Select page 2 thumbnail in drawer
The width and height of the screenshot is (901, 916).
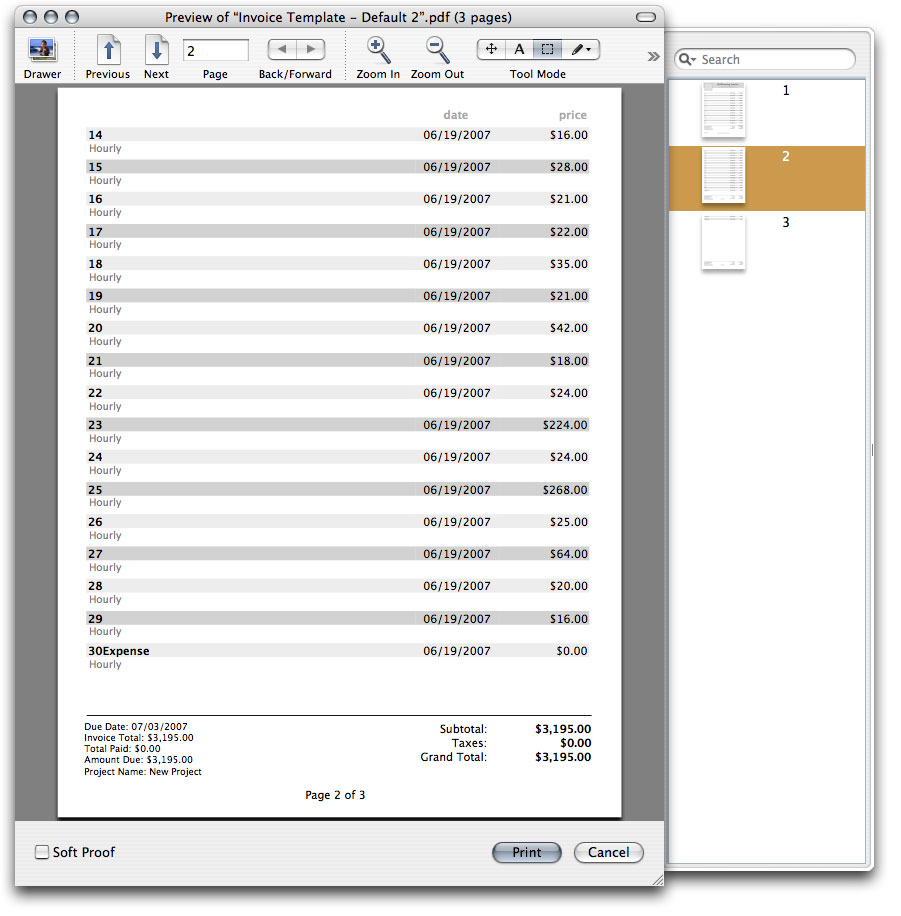coord(723,175)
